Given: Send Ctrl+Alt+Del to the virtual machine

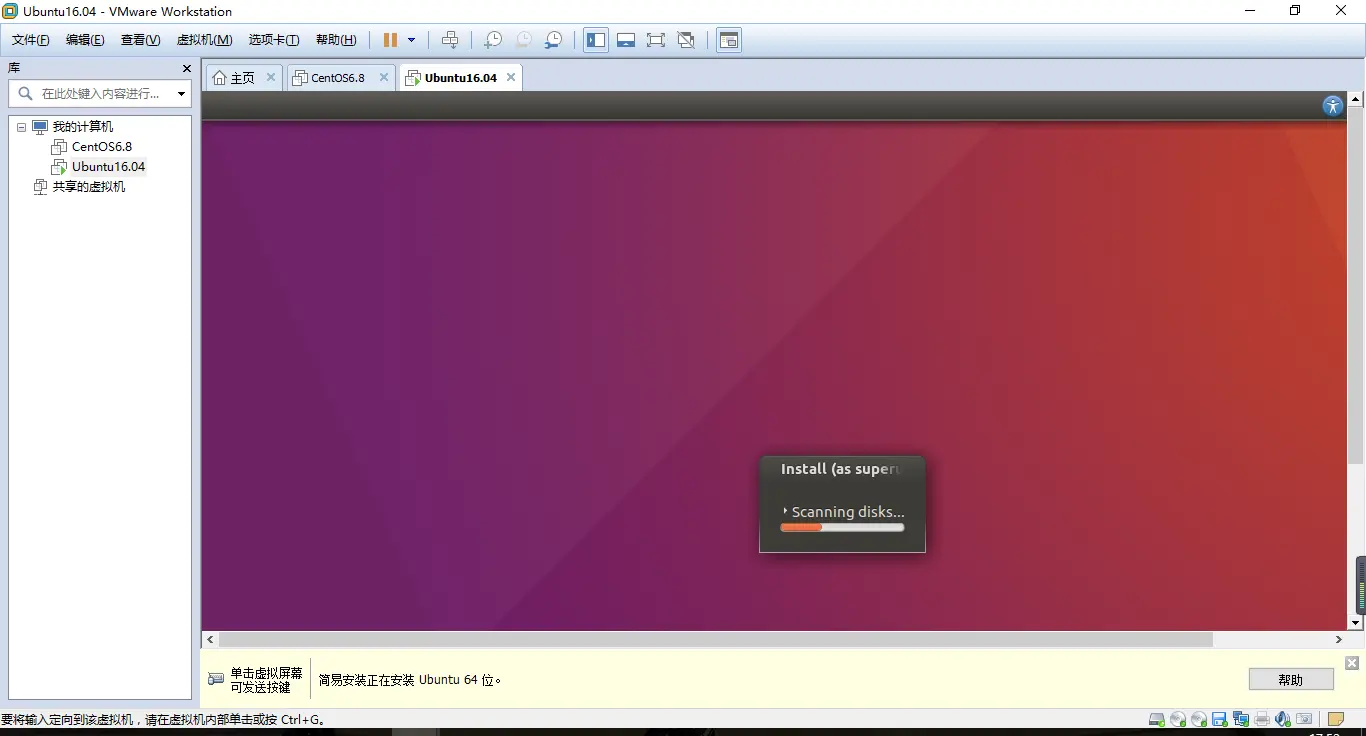Looking at the screenshot, I should [450, 40].
